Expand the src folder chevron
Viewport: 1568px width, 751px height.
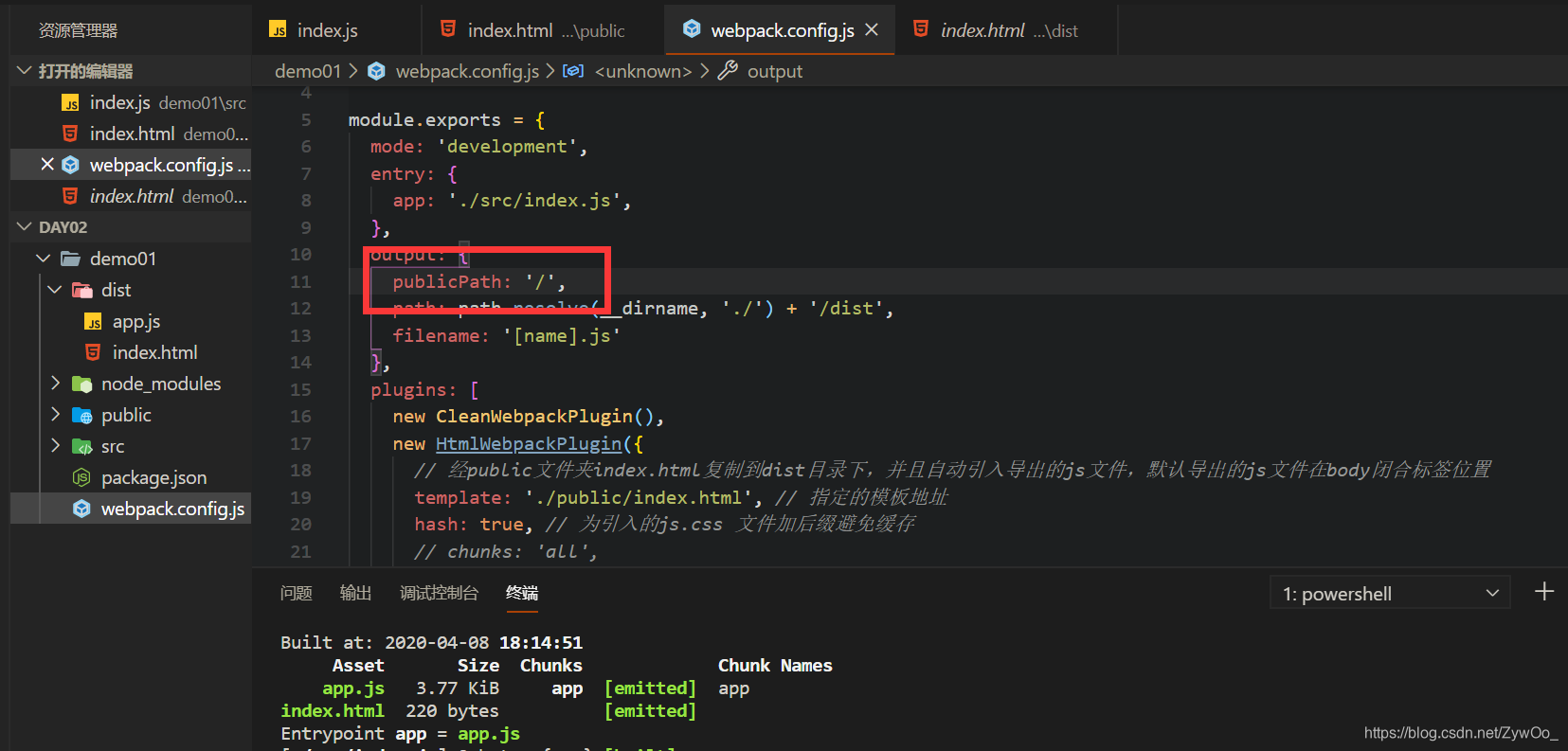[x=55, y=445]
